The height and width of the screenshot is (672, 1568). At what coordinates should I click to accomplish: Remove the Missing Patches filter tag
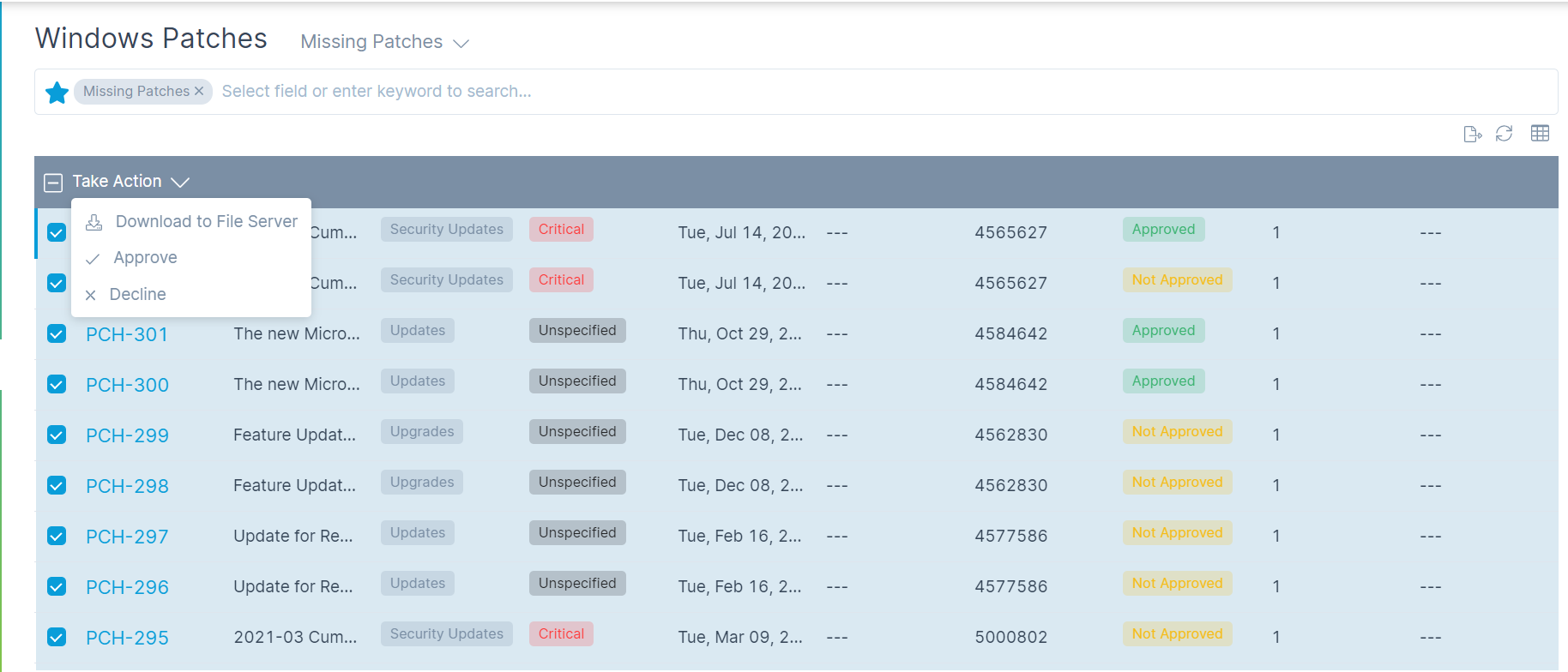(x=199, y=91)
